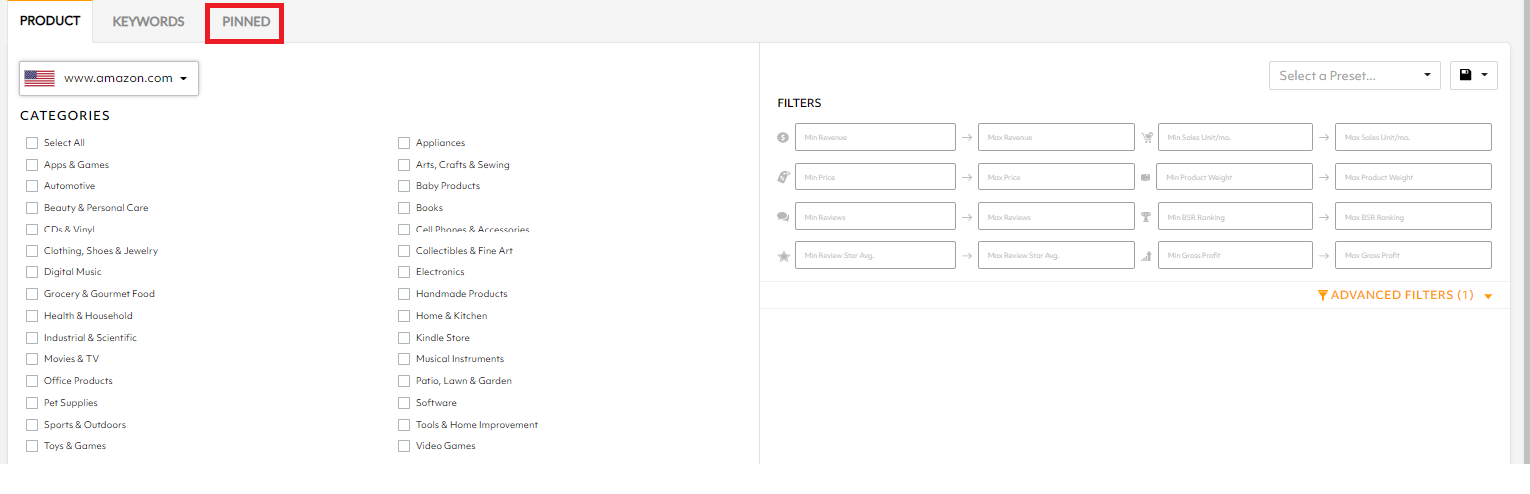Select Handmade Products category
Image resolution: width=1530 pixels, height=494 pixels.
[404, 294]
